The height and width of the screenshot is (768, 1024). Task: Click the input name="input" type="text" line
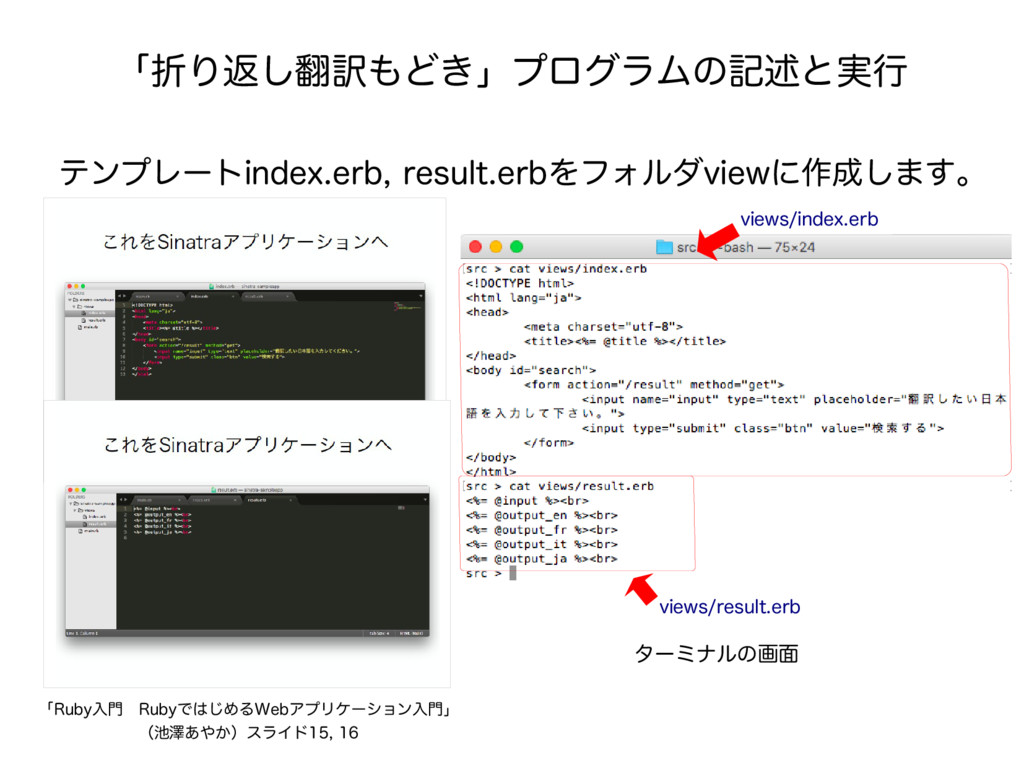[x=736, y=406]
